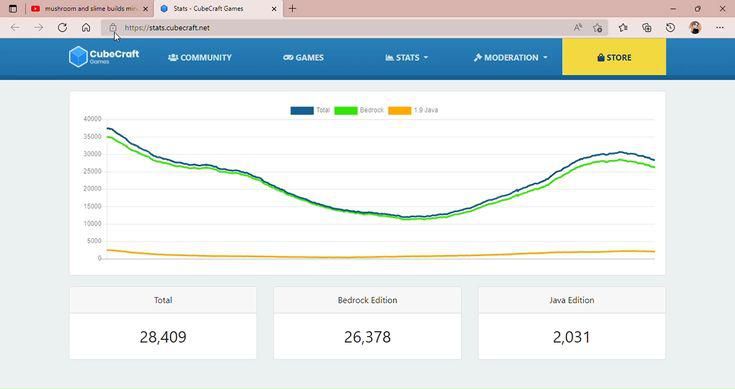Open the COMMUNITY nav item
Image resolution: width=735 pixels, height=389 pixels.
coord(200,58)
